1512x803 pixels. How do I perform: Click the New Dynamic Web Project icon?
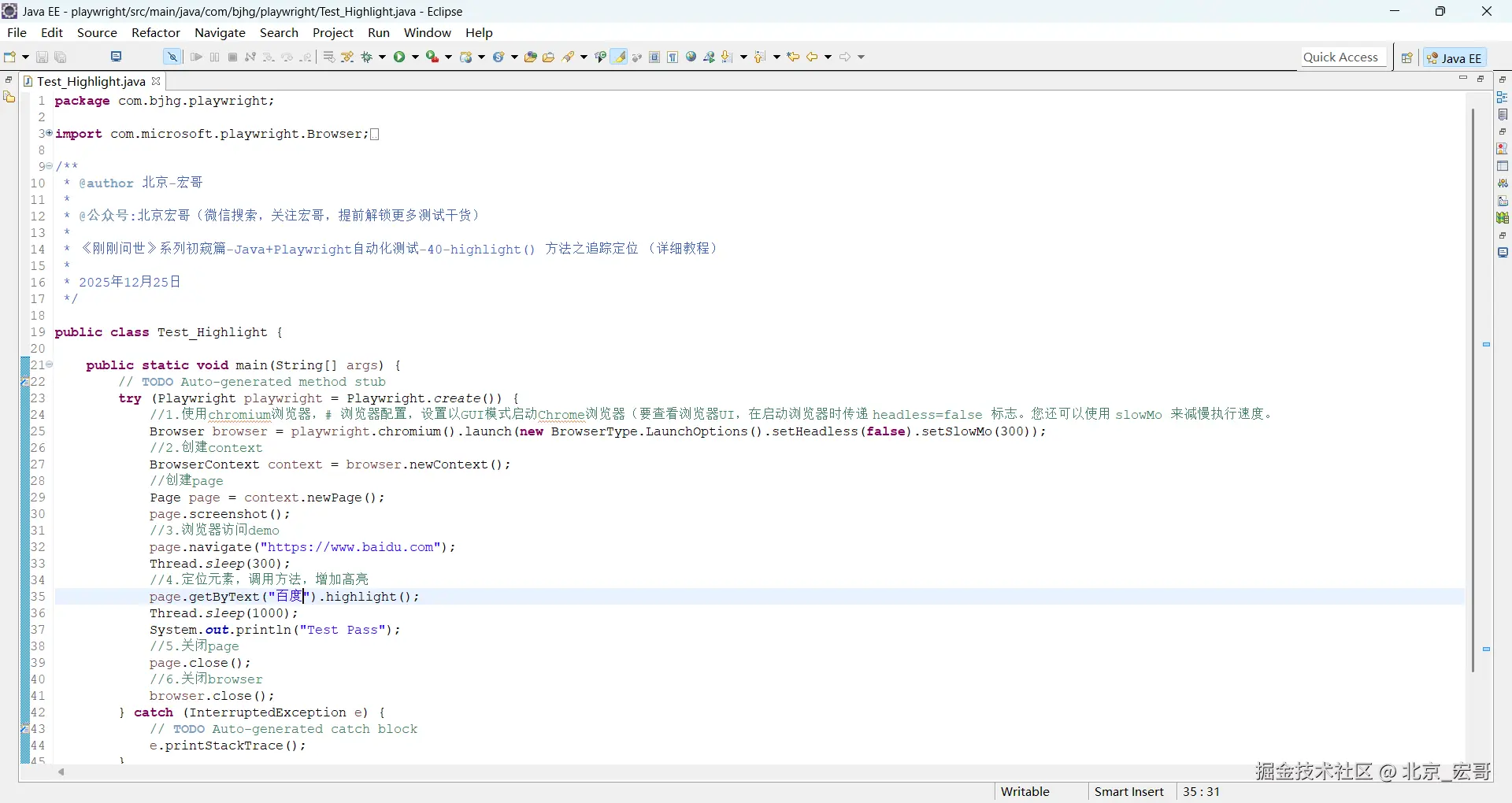466,57
